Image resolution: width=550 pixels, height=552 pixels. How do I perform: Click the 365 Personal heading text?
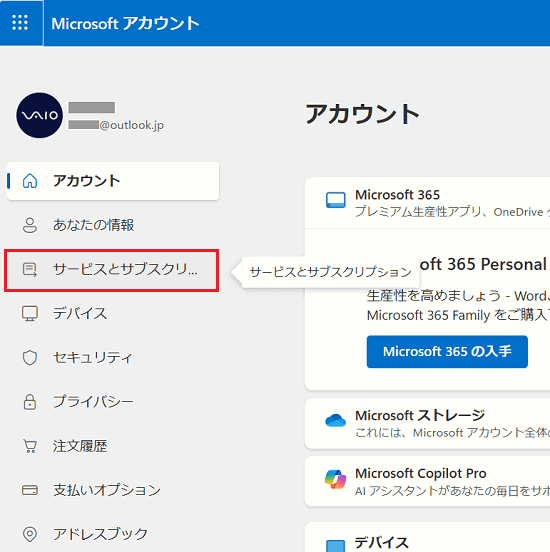(482, 264)
